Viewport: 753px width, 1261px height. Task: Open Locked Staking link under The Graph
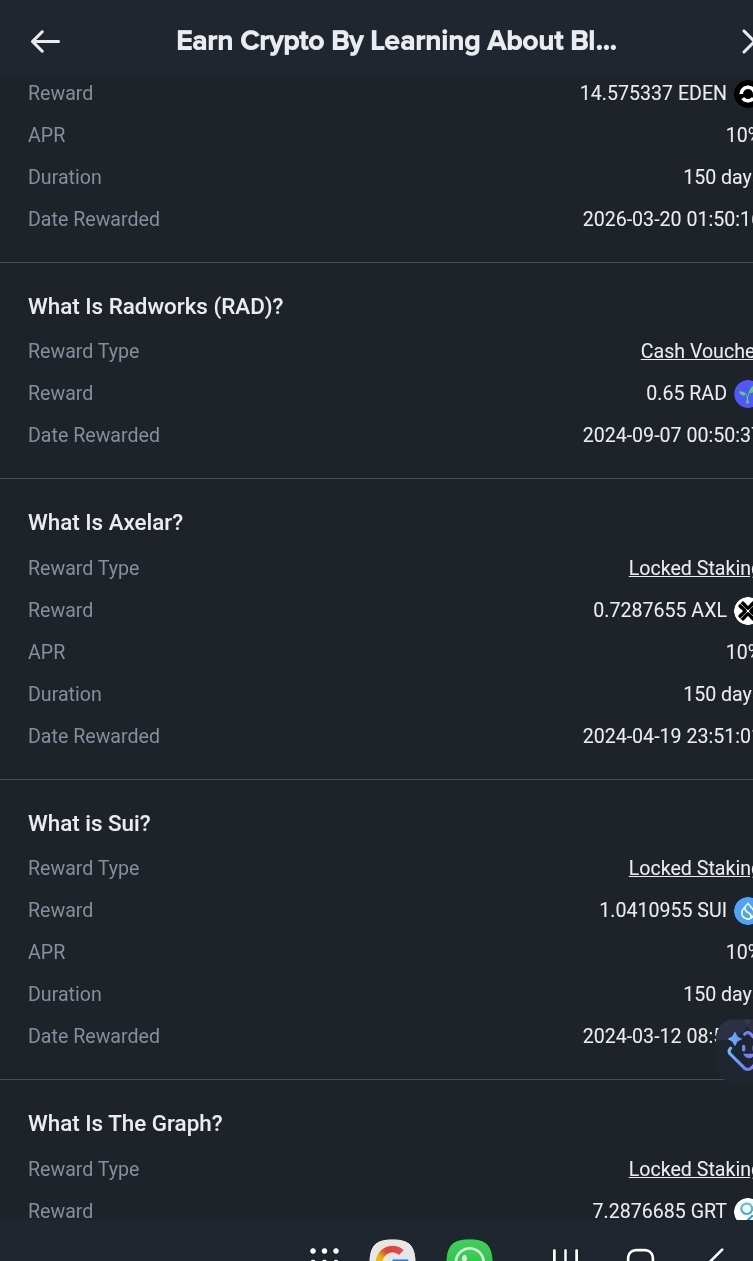coord(689,1169)
